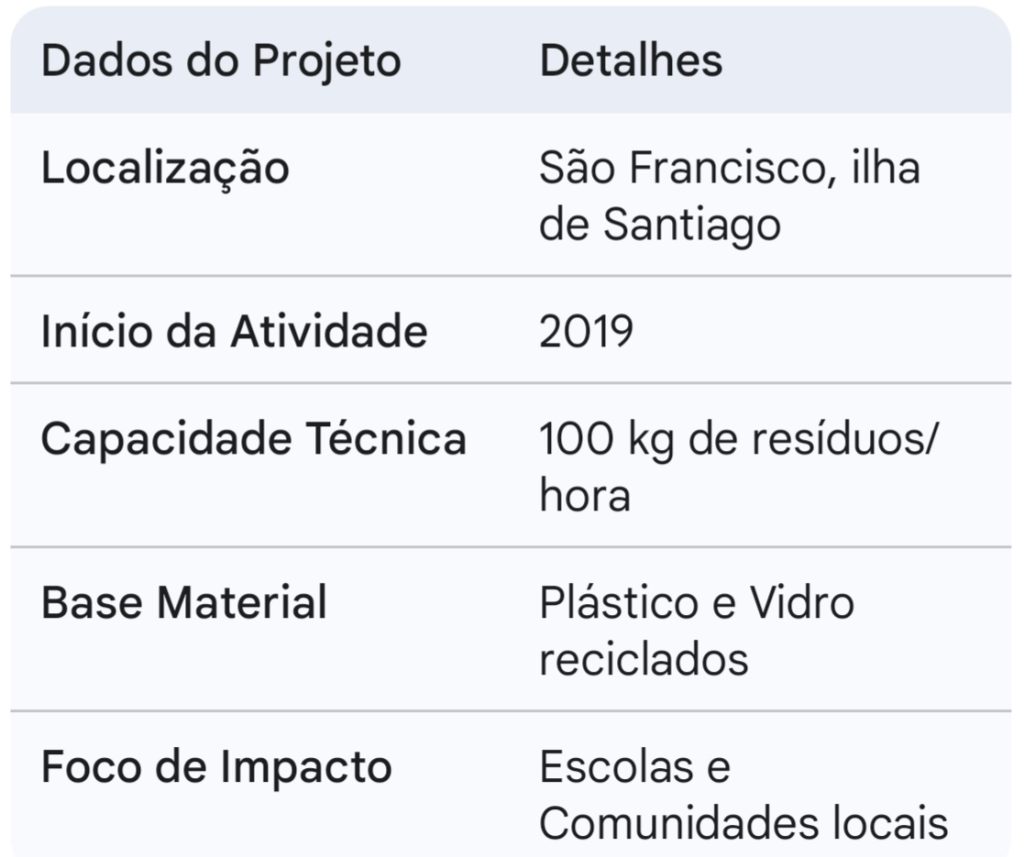The width and height of the screenshot is (1024, 857).
Task: Select the 'Localização' row label
Action: point(165,168)
